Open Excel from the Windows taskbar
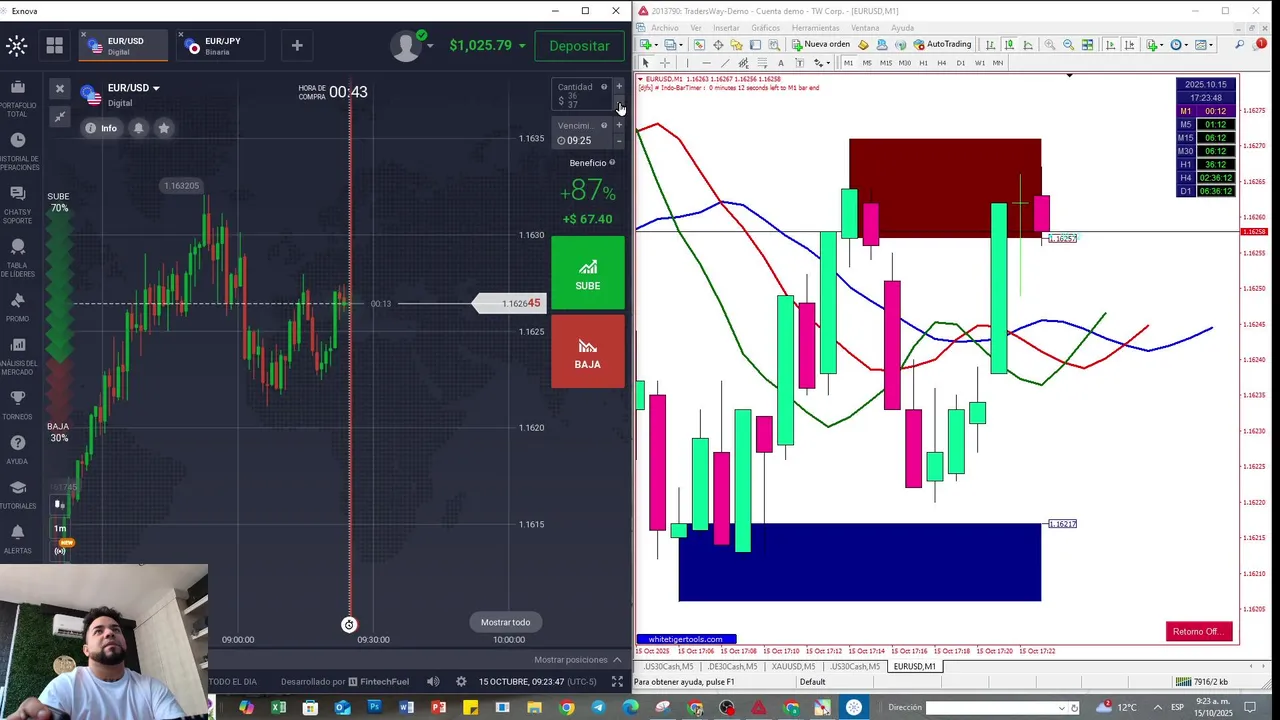 click(x=278, y=708)
